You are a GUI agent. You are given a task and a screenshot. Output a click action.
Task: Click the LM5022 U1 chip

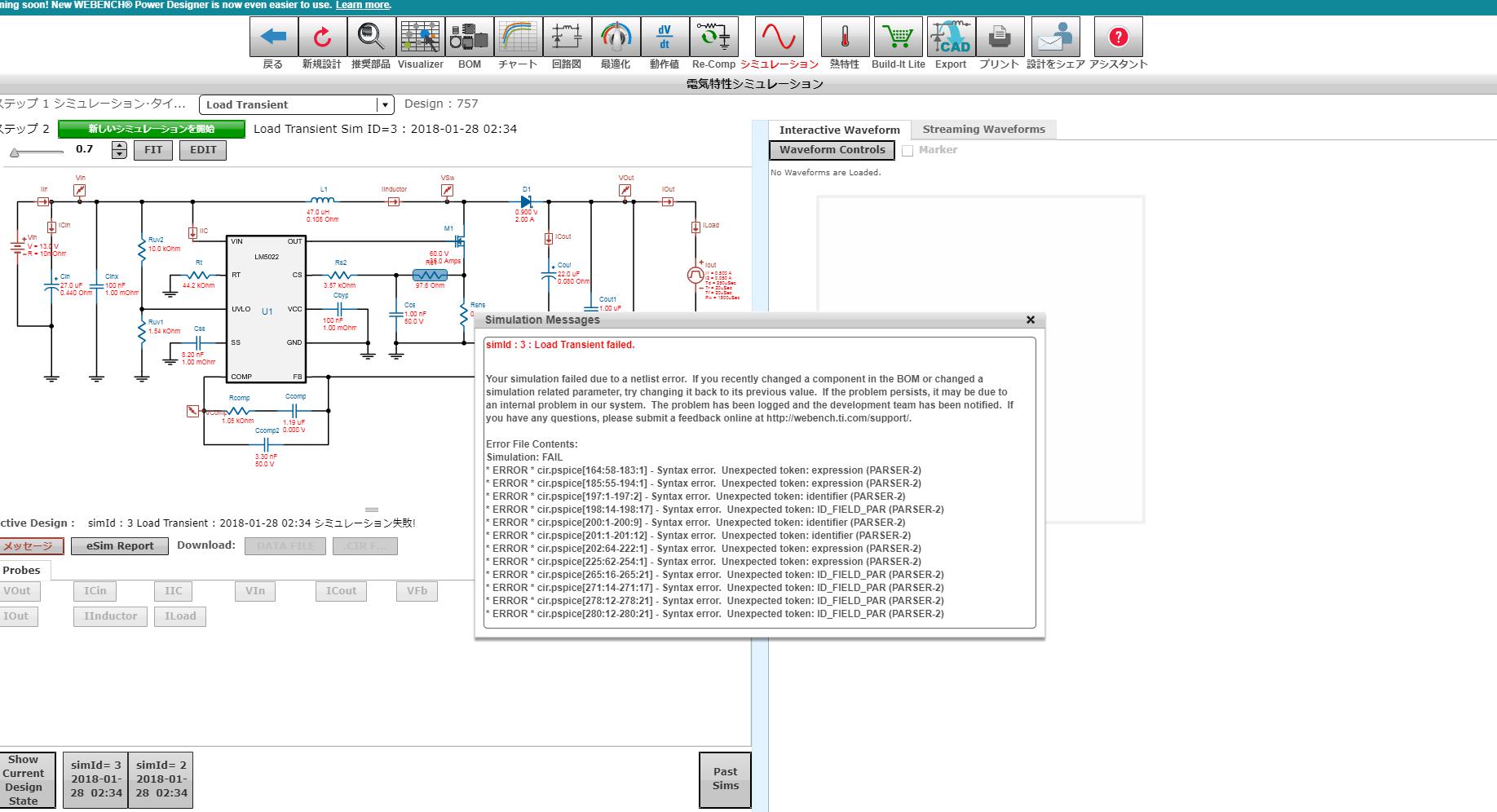[x=267, y=310]
